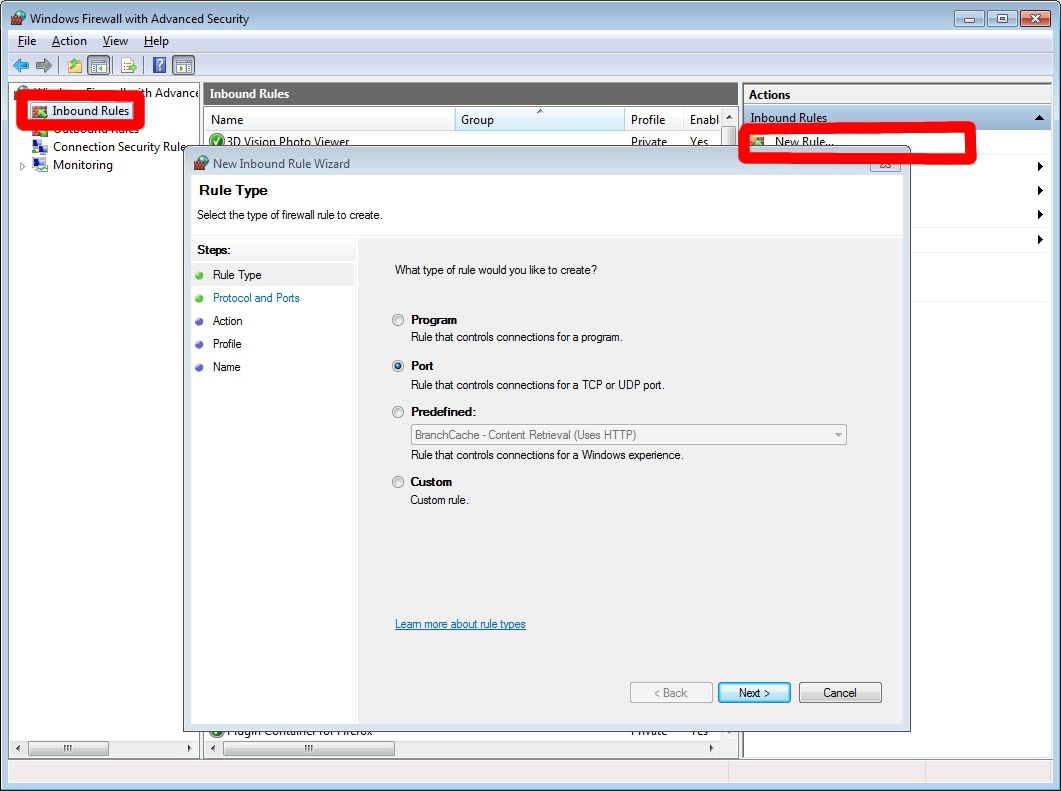This screenshot has height=791, width=1061.
Task: Toggle the Show/Hide Action Pane icon
Action: click(183, 66)
